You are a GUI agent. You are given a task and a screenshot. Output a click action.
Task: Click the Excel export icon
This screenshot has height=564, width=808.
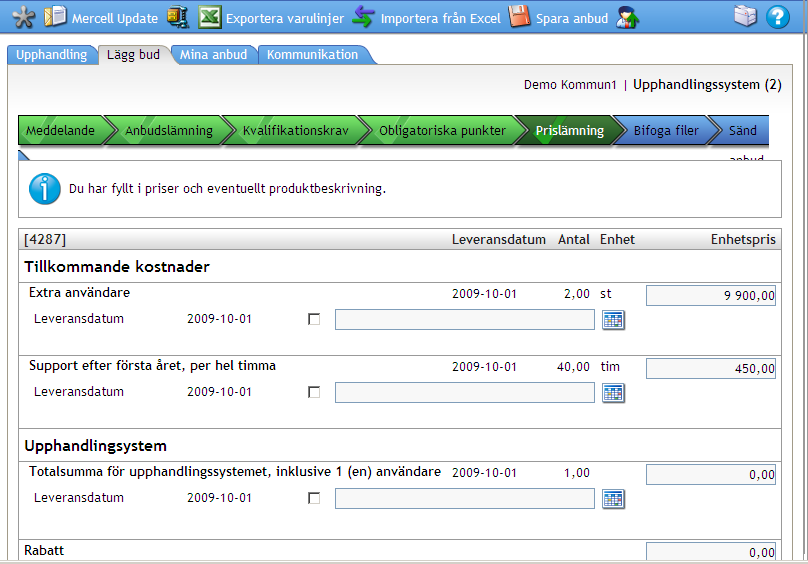coord(210,17)
